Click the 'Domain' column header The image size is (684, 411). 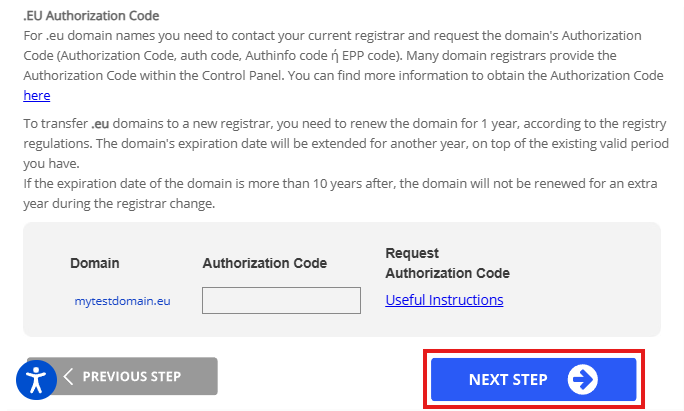[95, 263]
